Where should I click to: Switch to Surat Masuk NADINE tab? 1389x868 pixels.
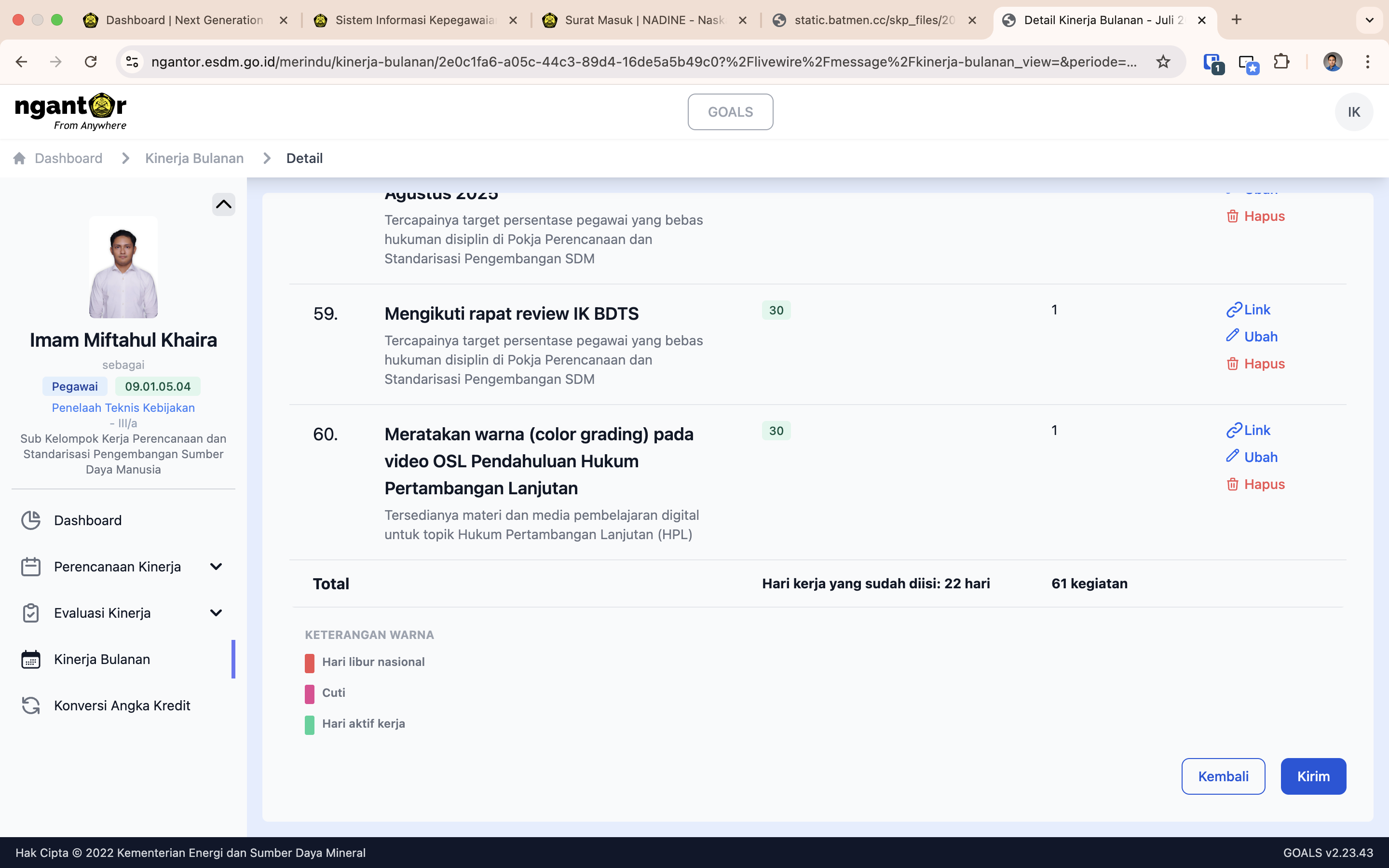pos(643,20)
